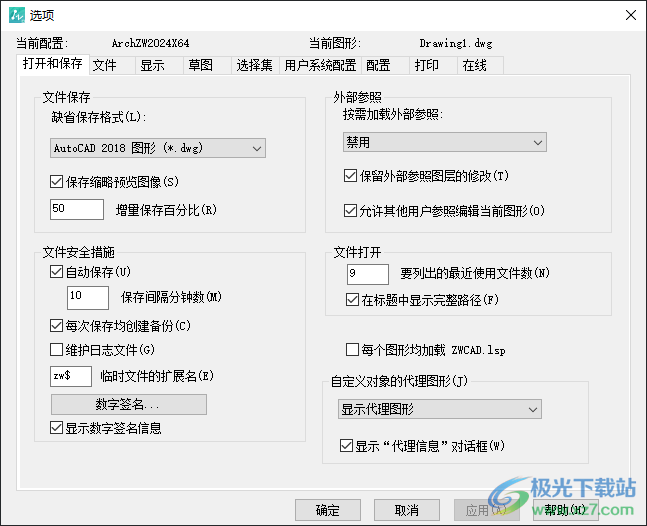
Task: Go to the 用户系统配置 tab
Action: 321,66
